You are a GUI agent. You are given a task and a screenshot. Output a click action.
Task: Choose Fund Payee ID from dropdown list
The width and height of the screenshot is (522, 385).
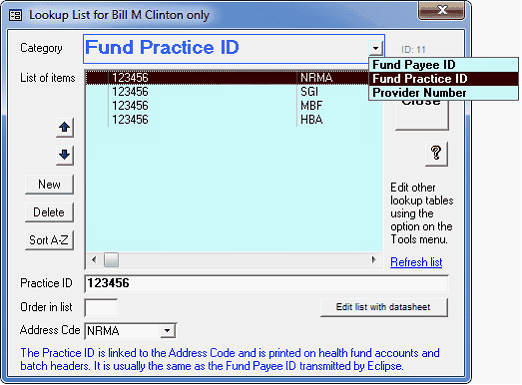[443, 65]
